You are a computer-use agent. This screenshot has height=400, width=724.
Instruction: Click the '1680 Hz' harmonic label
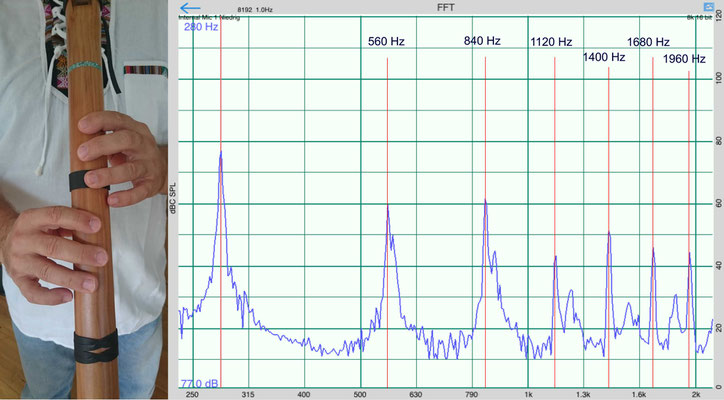pyautogui.click(x=648, y=42)
